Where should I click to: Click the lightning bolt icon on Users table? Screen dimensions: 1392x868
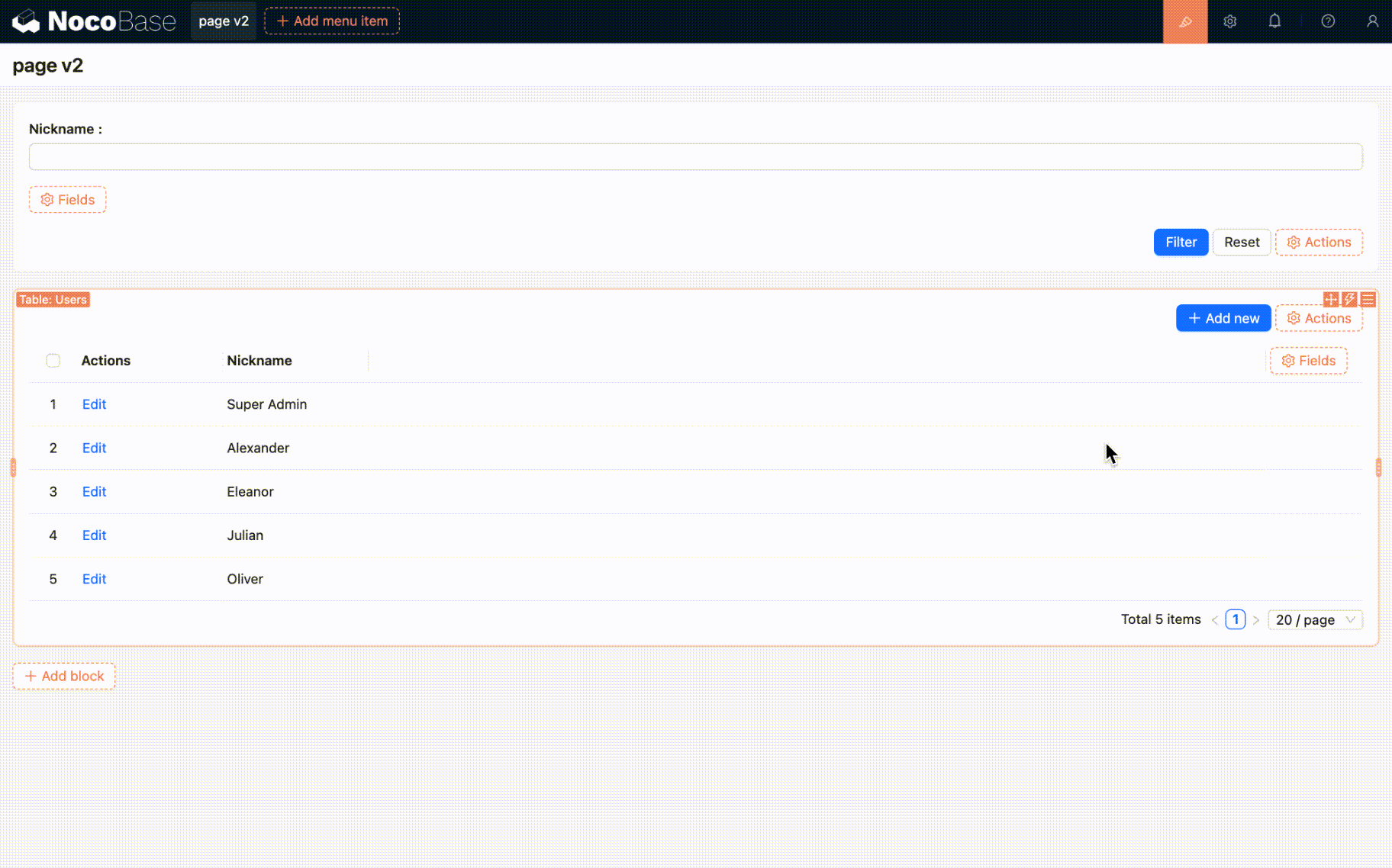[x=1349, y=300]
